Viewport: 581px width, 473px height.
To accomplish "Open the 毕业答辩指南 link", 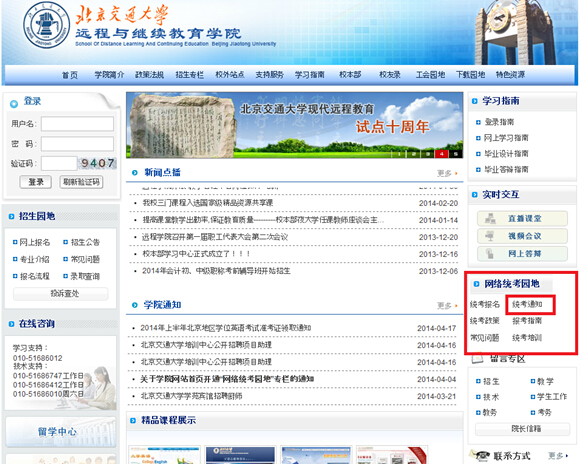I will point(506,170).
